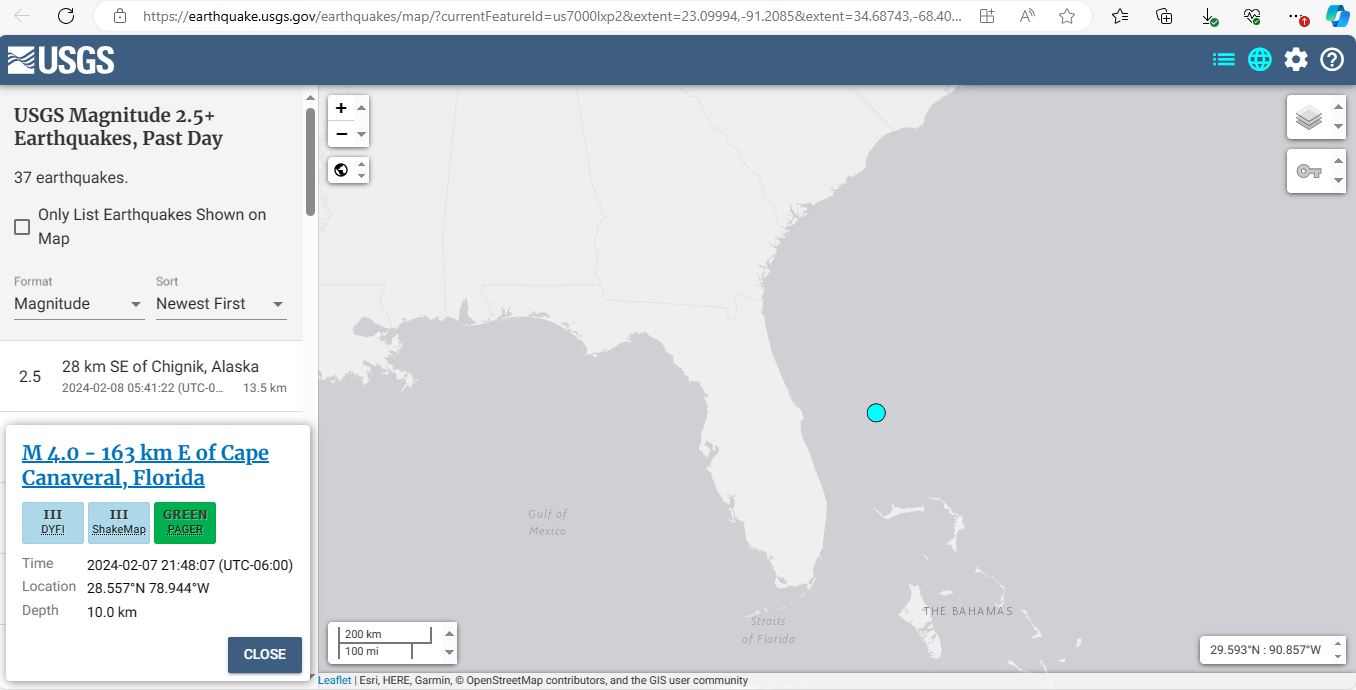
Task: Expand the zoom control's upper arrow
Action: [362, 108]
